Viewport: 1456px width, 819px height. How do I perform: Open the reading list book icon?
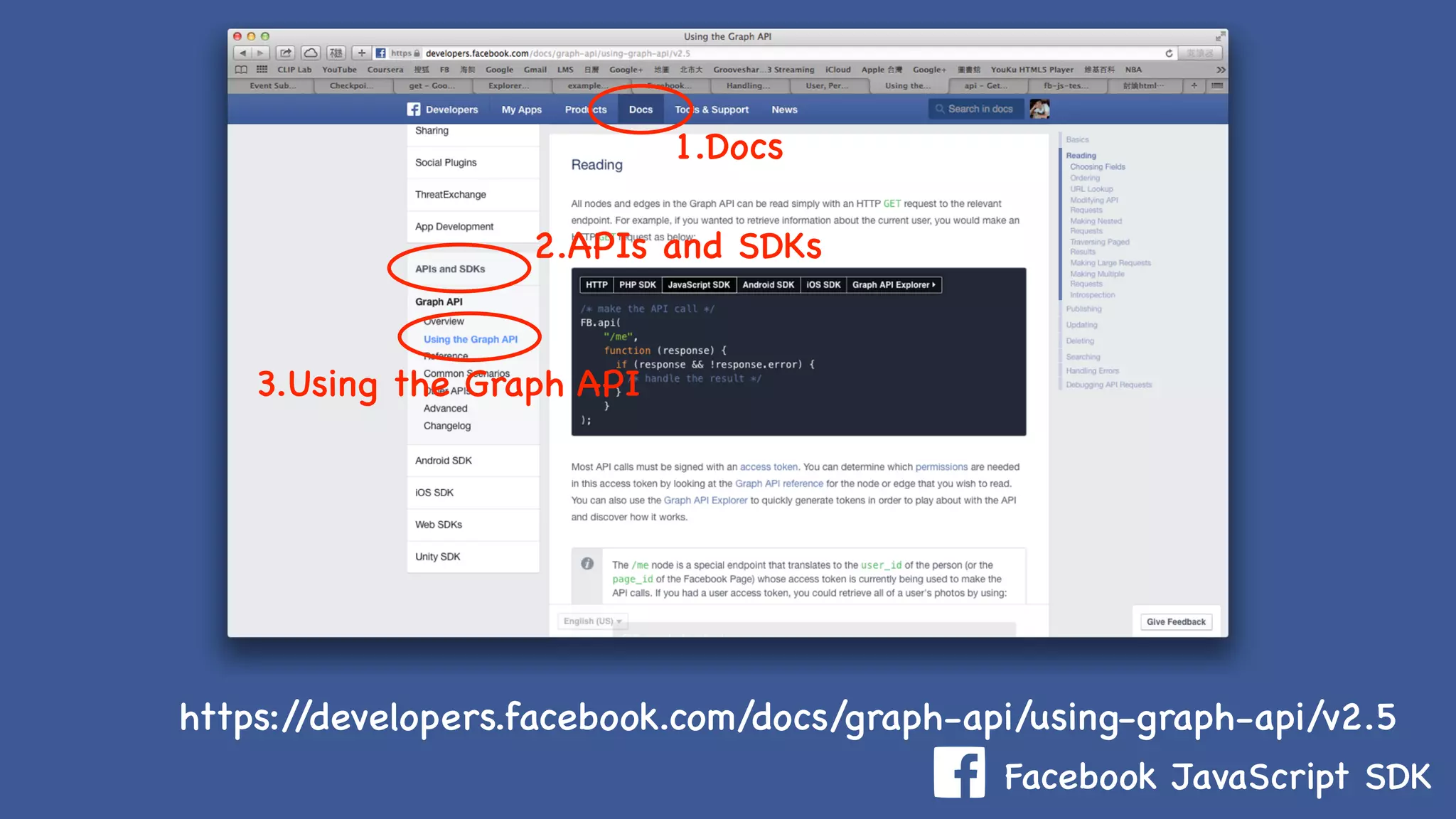[x=241, y=70]
